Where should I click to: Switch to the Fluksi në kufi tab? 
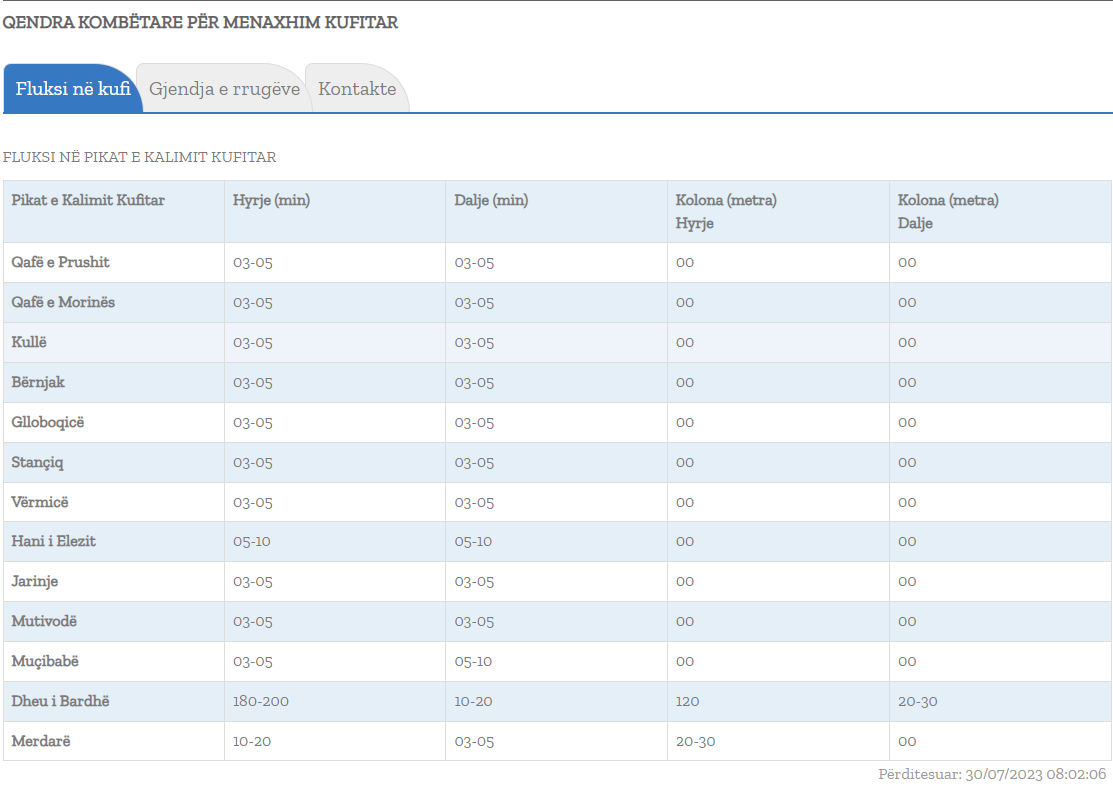point(73,89)
